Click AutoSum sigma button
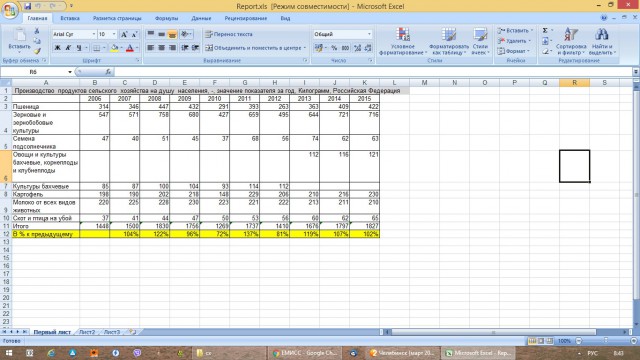The height and width of the screenshot is (360, 640). [545, 31]
